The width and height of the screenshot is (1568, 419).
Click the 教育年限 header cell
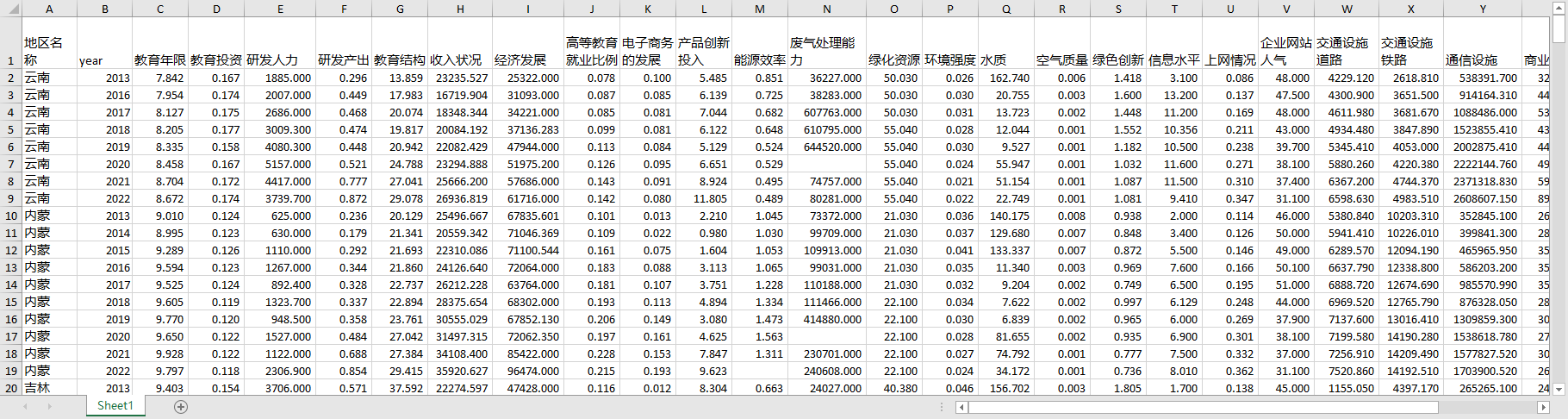(x=160, y=43)
